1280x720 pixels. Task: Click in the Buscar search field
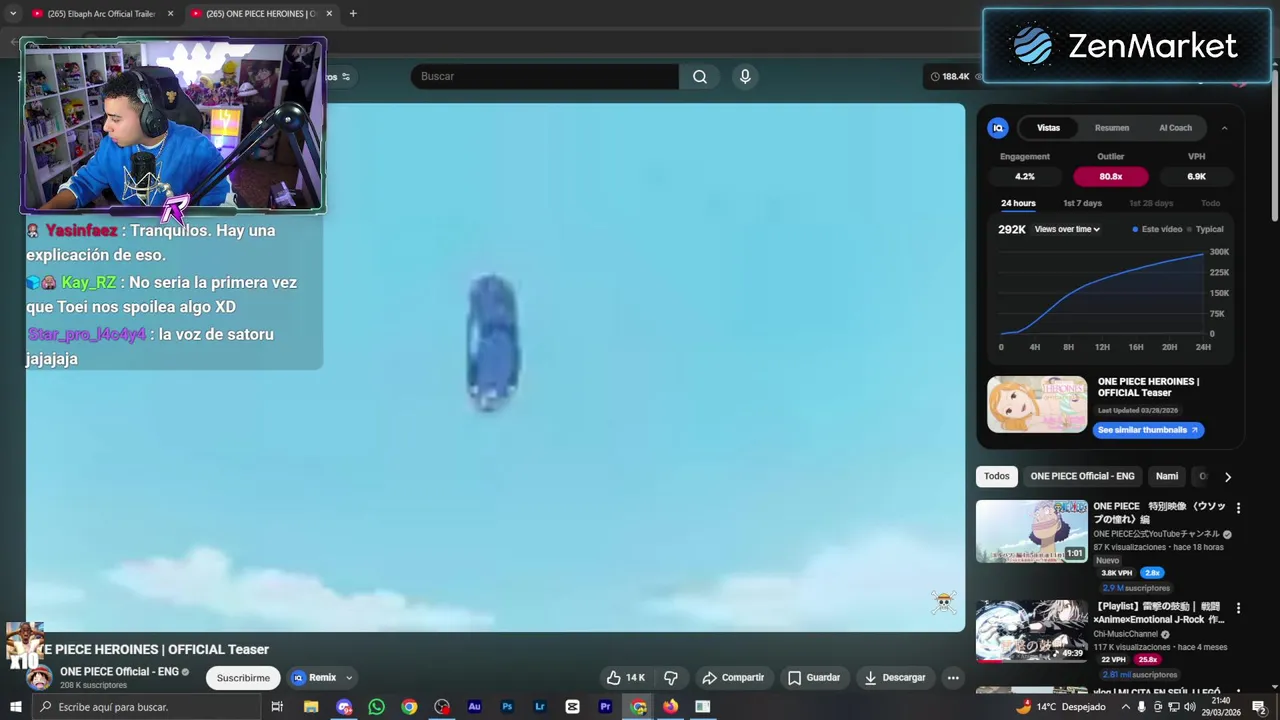(545, 77)
